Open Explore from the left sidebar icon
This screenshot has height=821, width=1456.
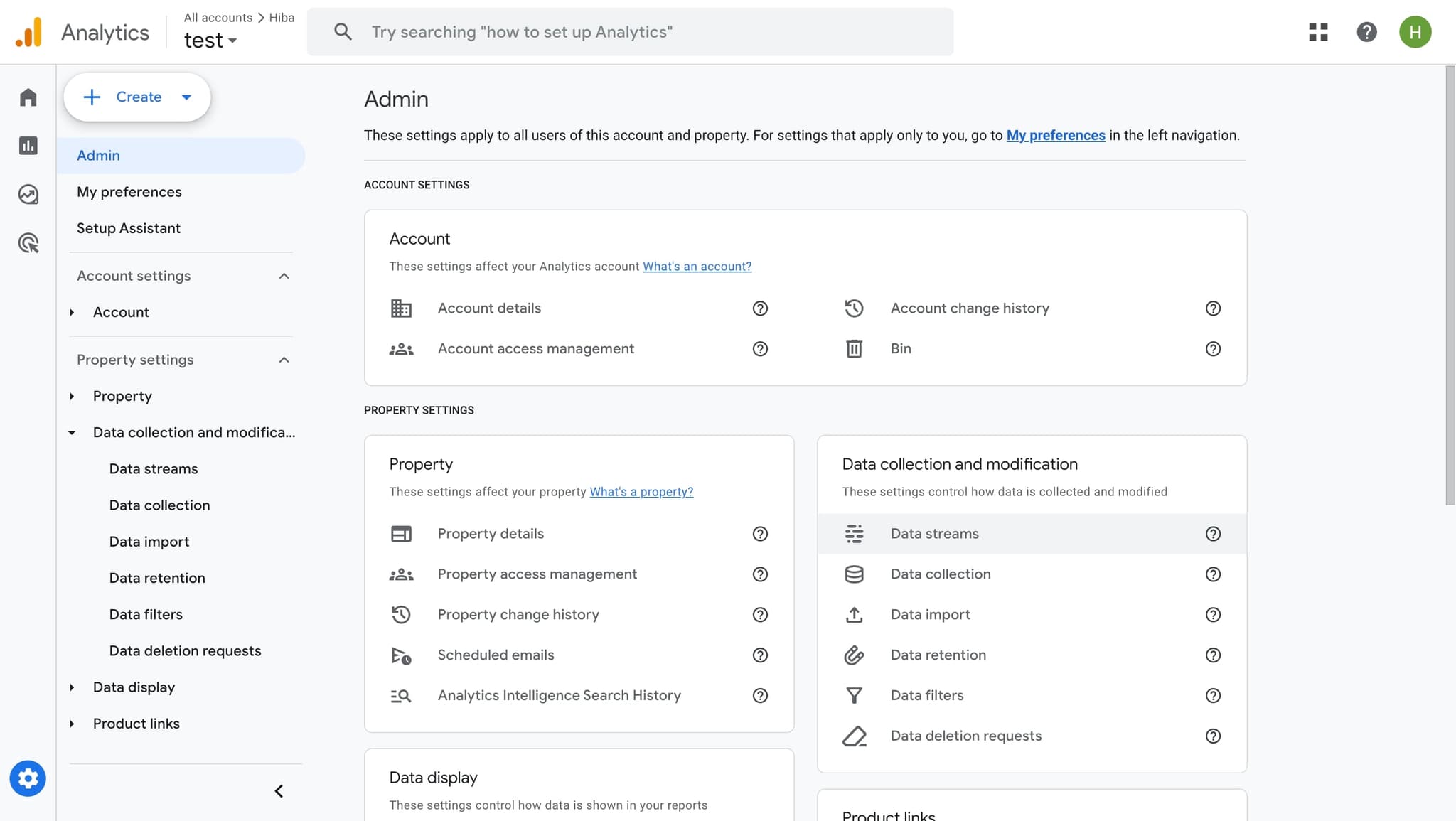tap(28, 194)
